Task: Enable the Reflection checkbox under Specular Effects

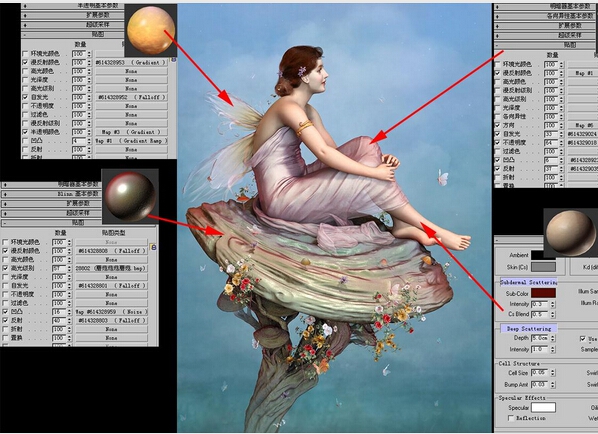Action: tap(510, 418)
